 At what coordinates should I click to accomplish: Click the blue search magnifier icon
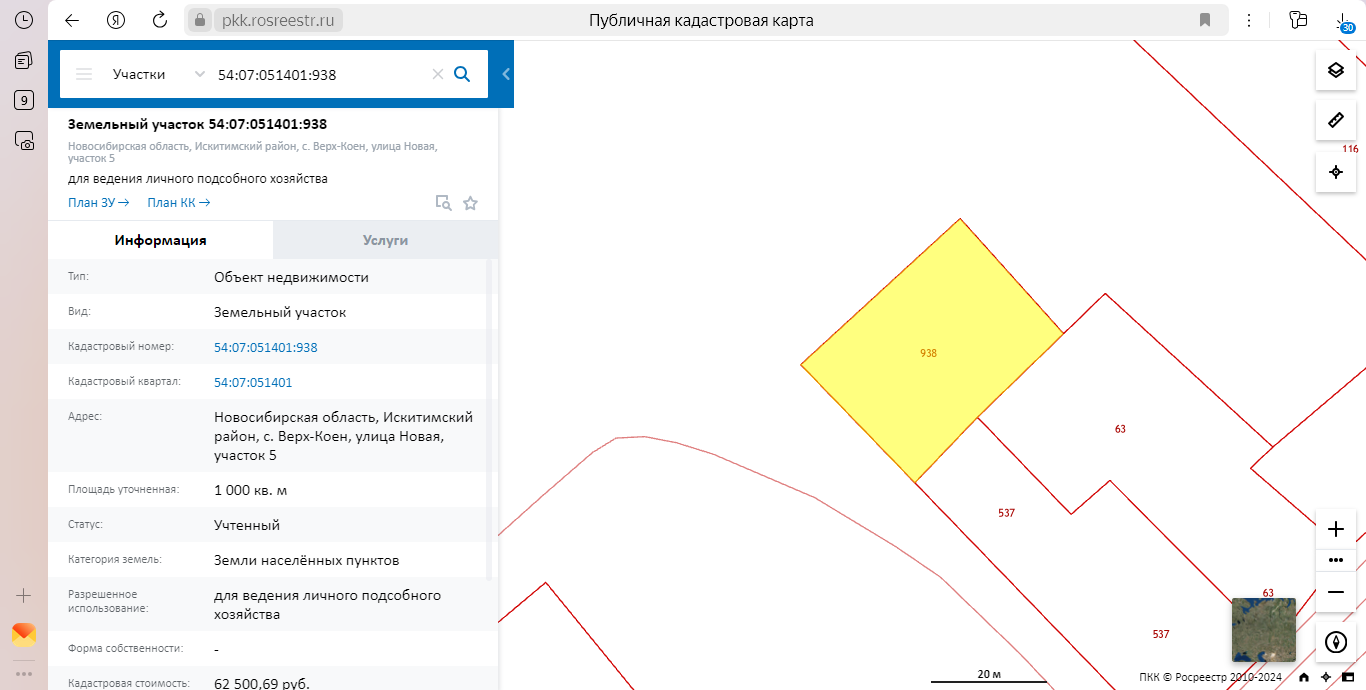(462, 74)
